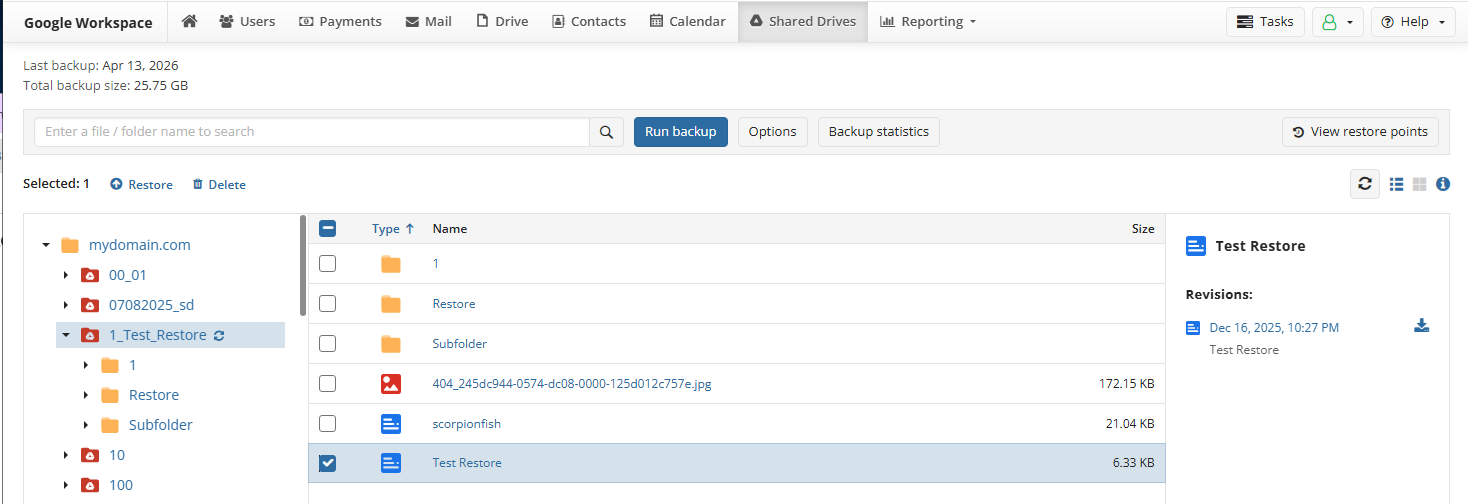Toggle the select-all header checkbox

click(x=327, y=229)
